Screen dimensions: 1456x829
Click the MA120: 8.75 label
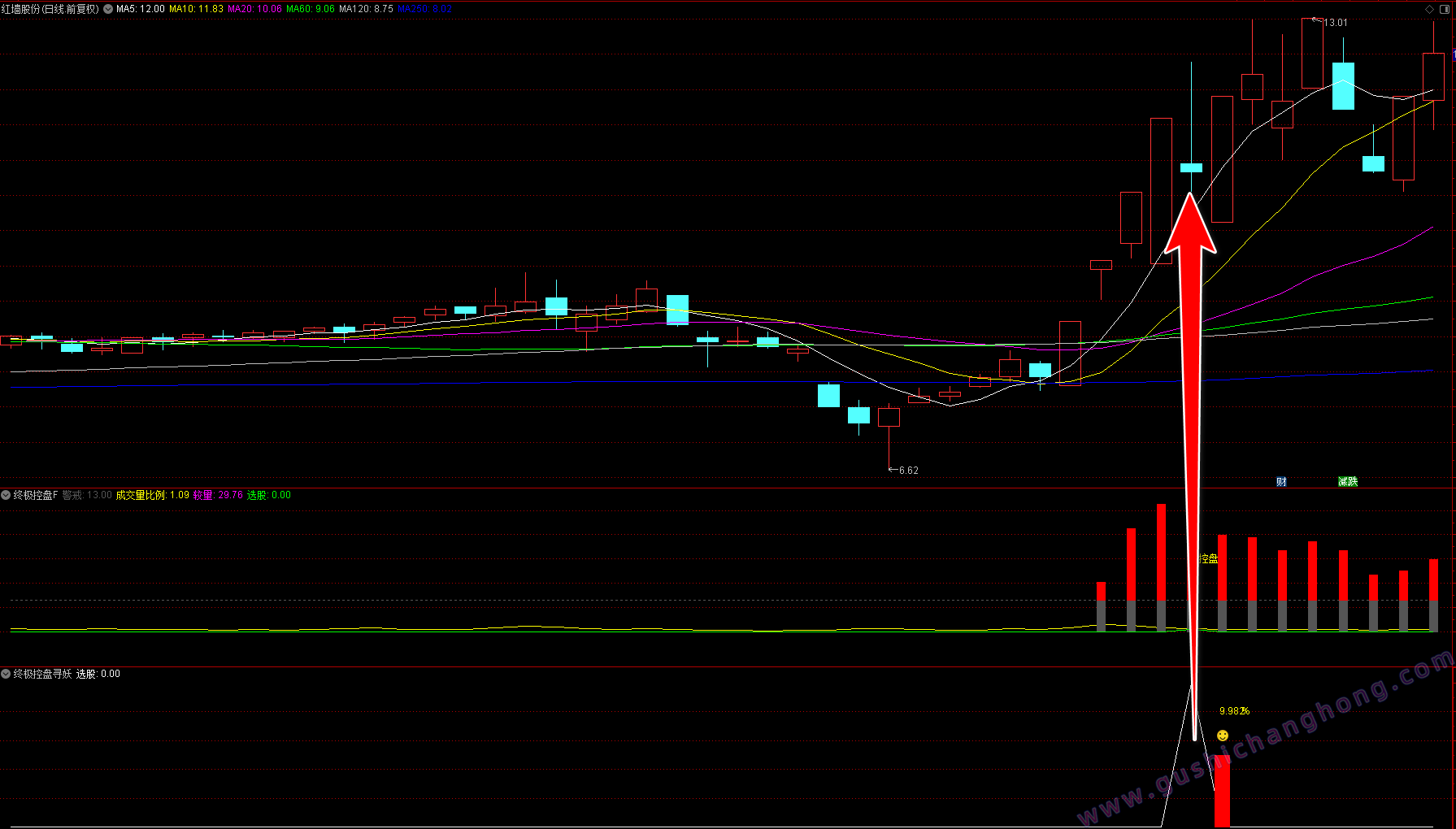pyautogui.click(x=366, y=9)
